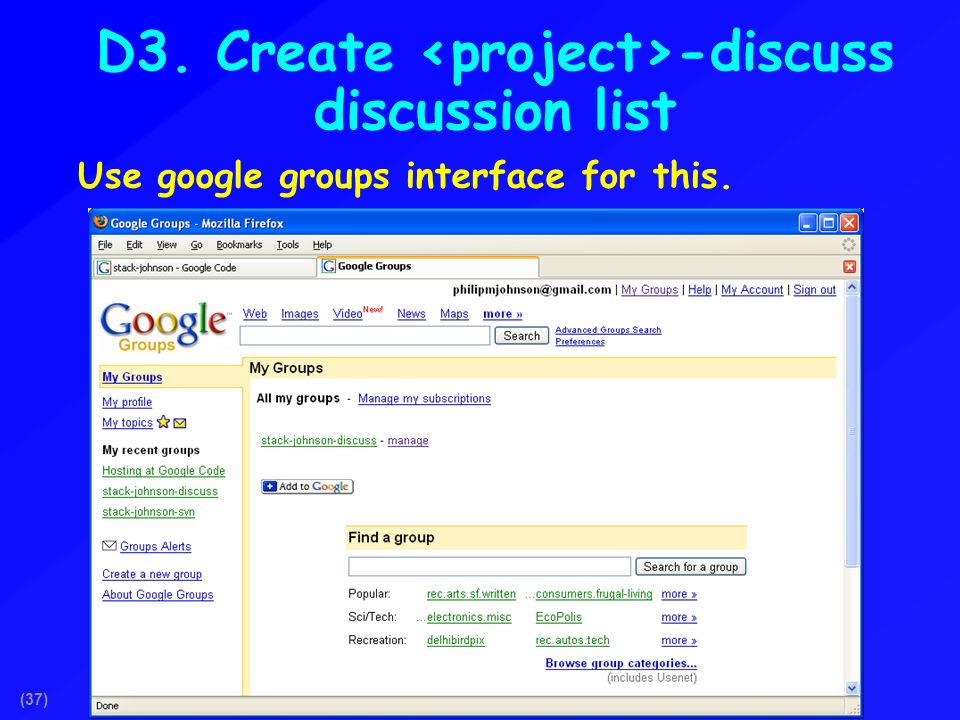Click the scrollbar down arrow
This screenshot has height=720, width=960.
click(x=852, y=688)
